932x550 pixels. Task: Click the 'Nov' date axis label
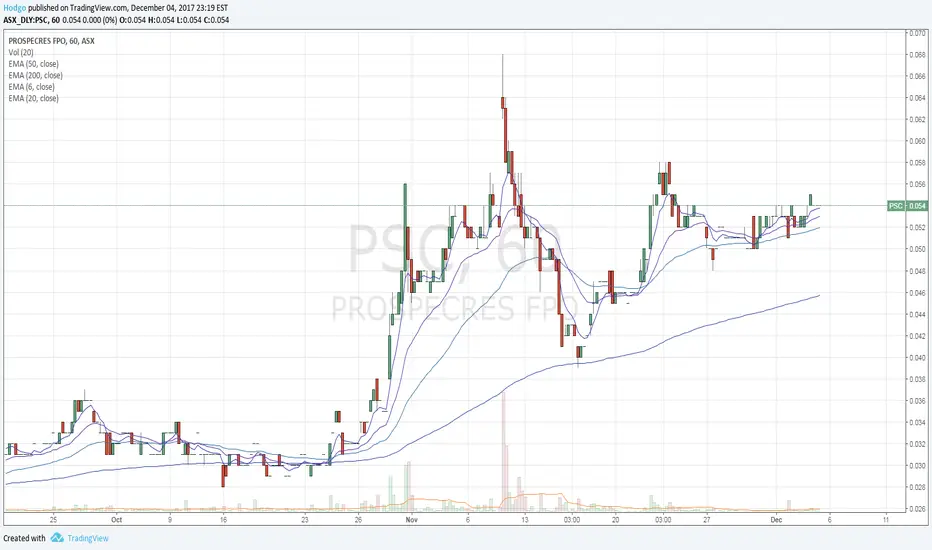411,520
